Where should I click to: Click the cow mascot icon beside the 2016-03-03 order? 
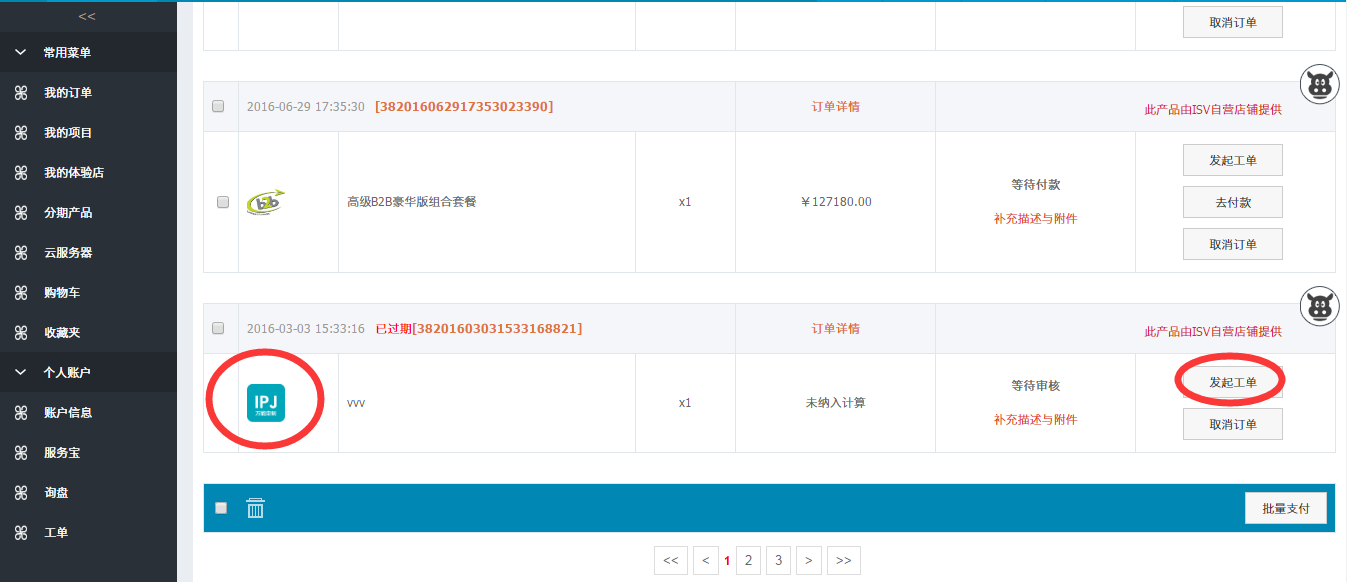click(1321, 305)
